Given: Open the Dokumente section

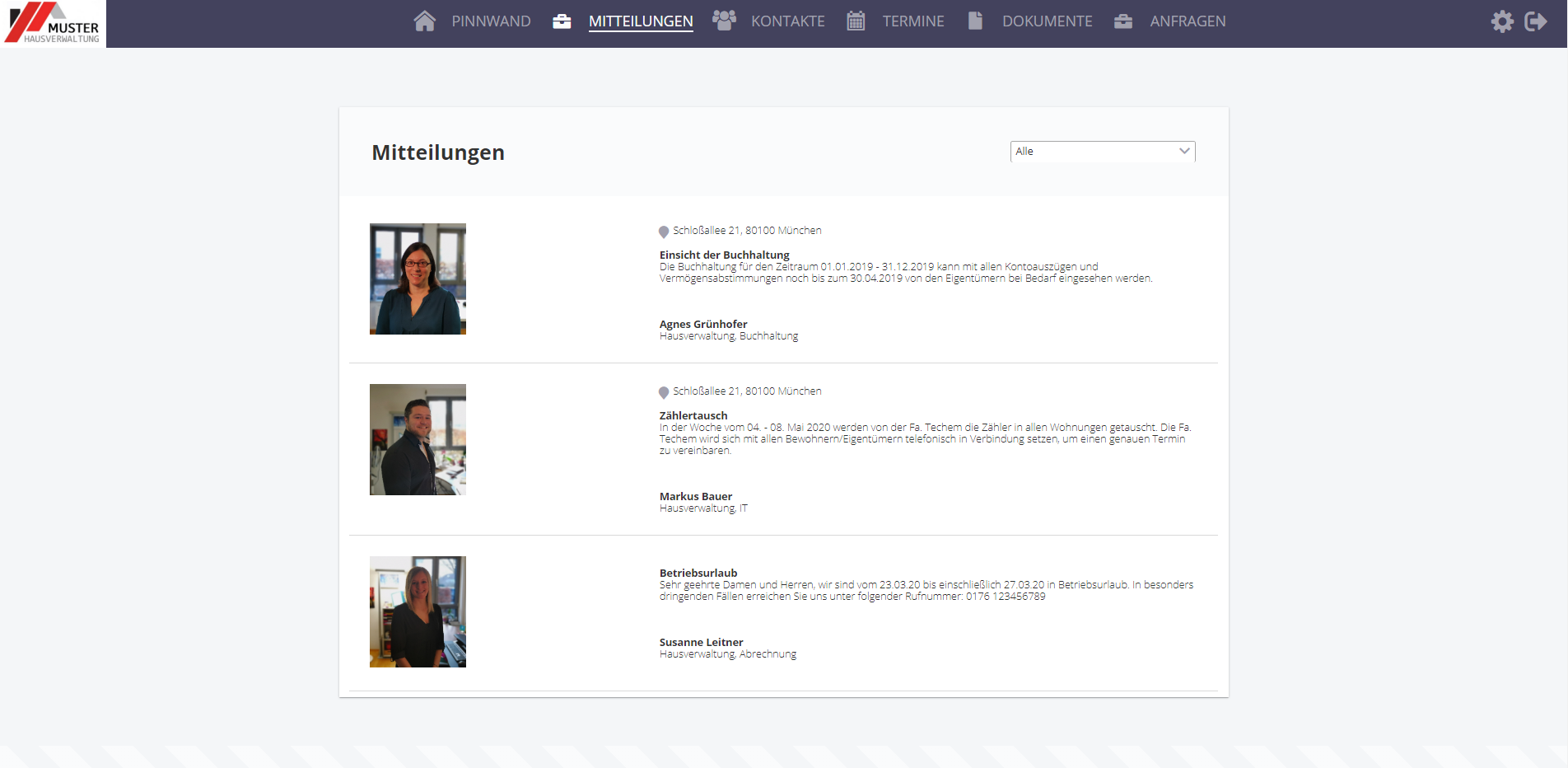Looking at the screenshot, I should click(1047, 21).
